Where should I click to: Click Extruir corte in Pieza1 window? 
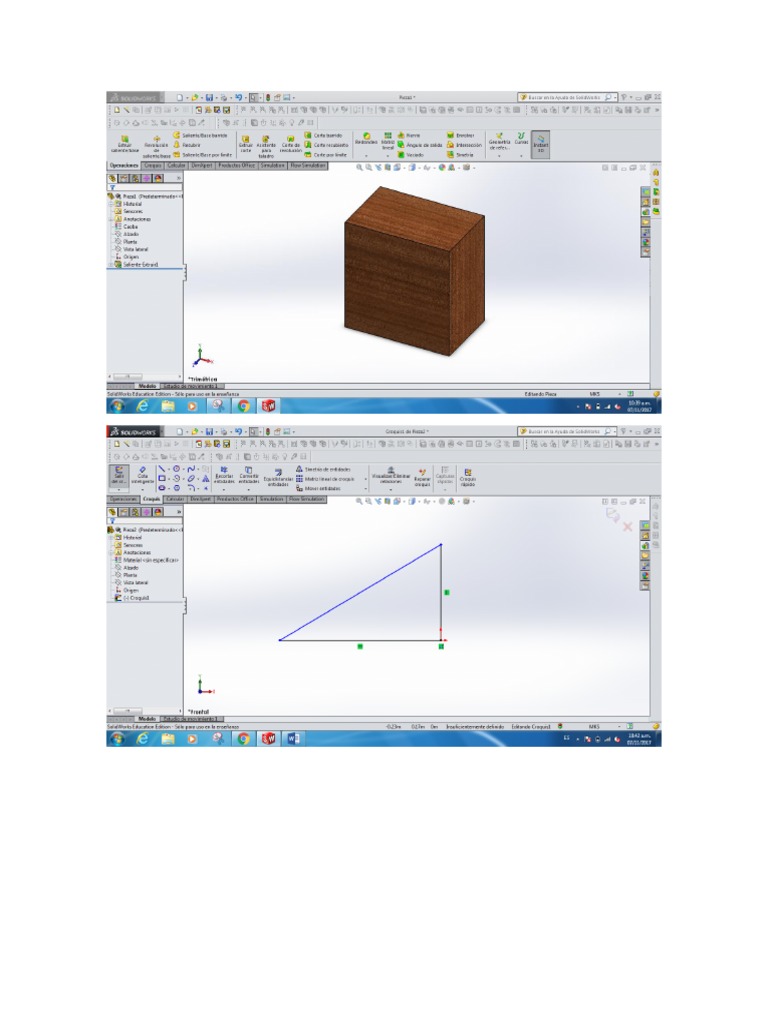[x=246, y=145]
